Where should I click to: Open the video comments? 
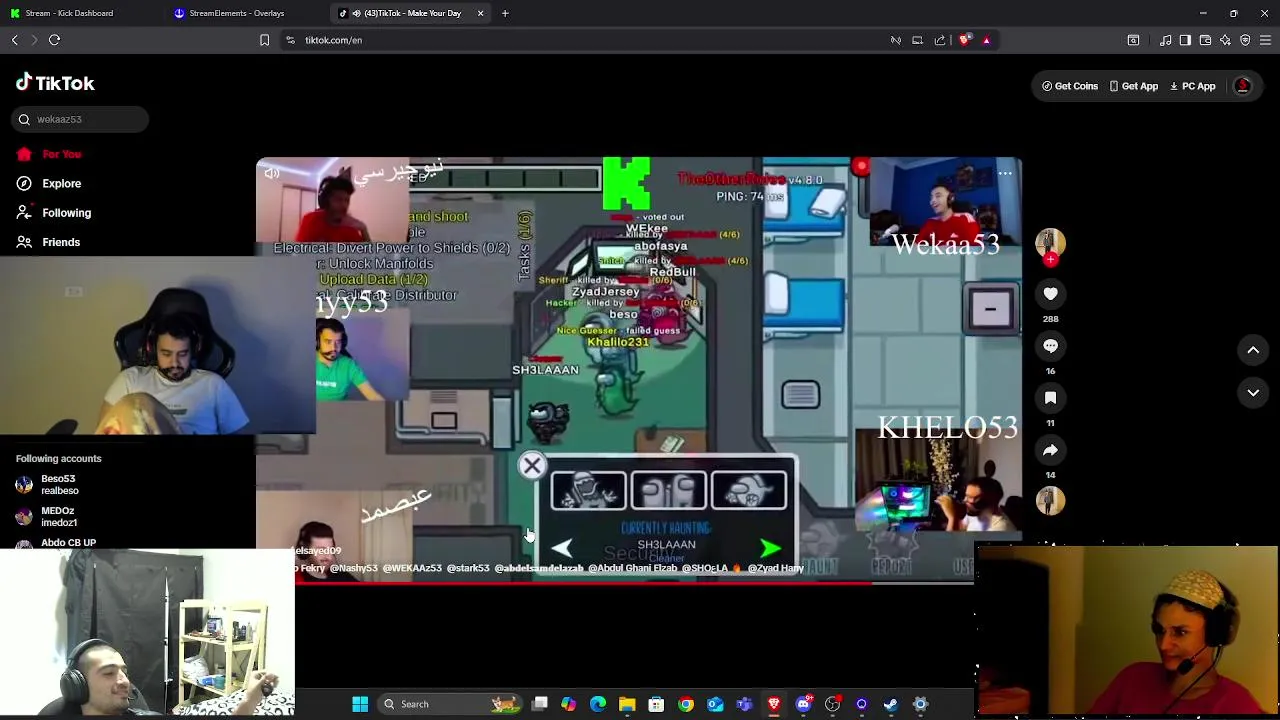pyautogui.click(x=1050, y=346)
